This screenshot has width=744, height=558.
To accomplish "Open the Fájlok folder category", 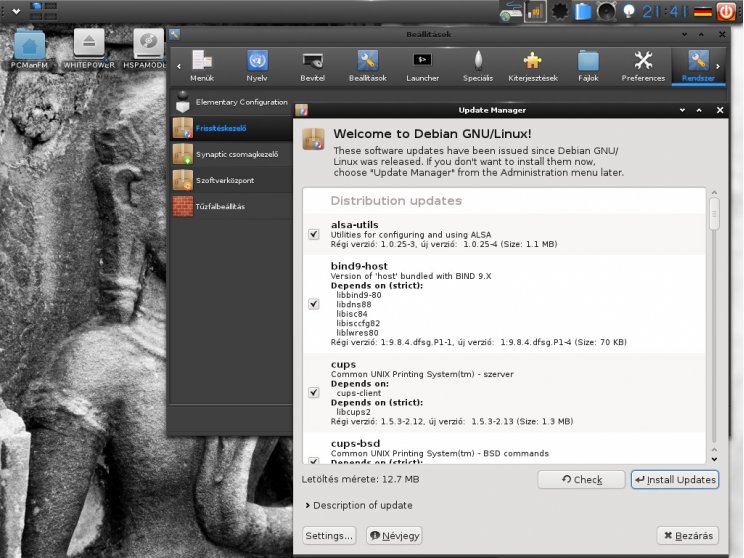I will coord(588,66).
